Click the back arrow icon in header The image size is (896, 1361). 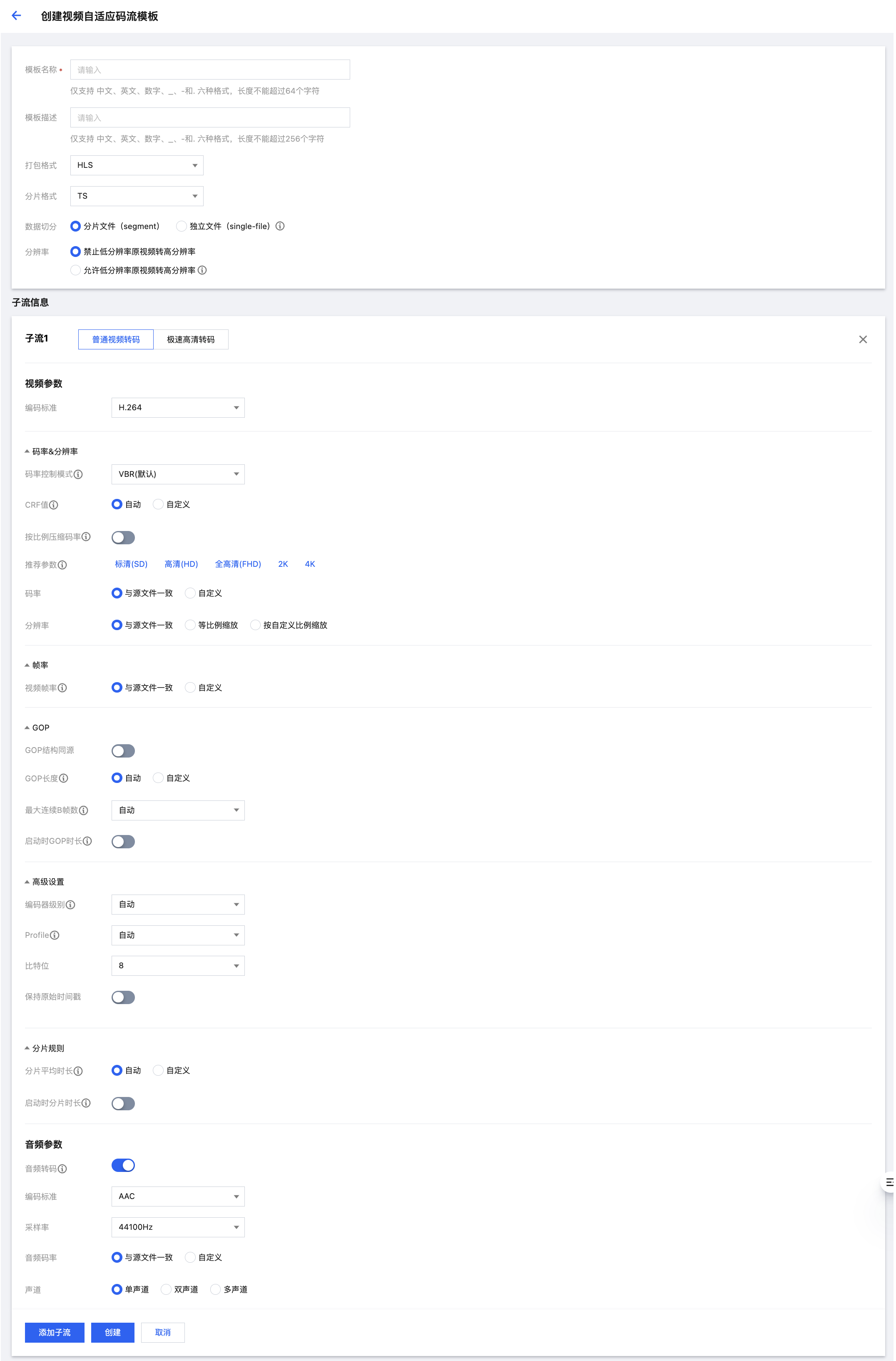click(17, 16)
